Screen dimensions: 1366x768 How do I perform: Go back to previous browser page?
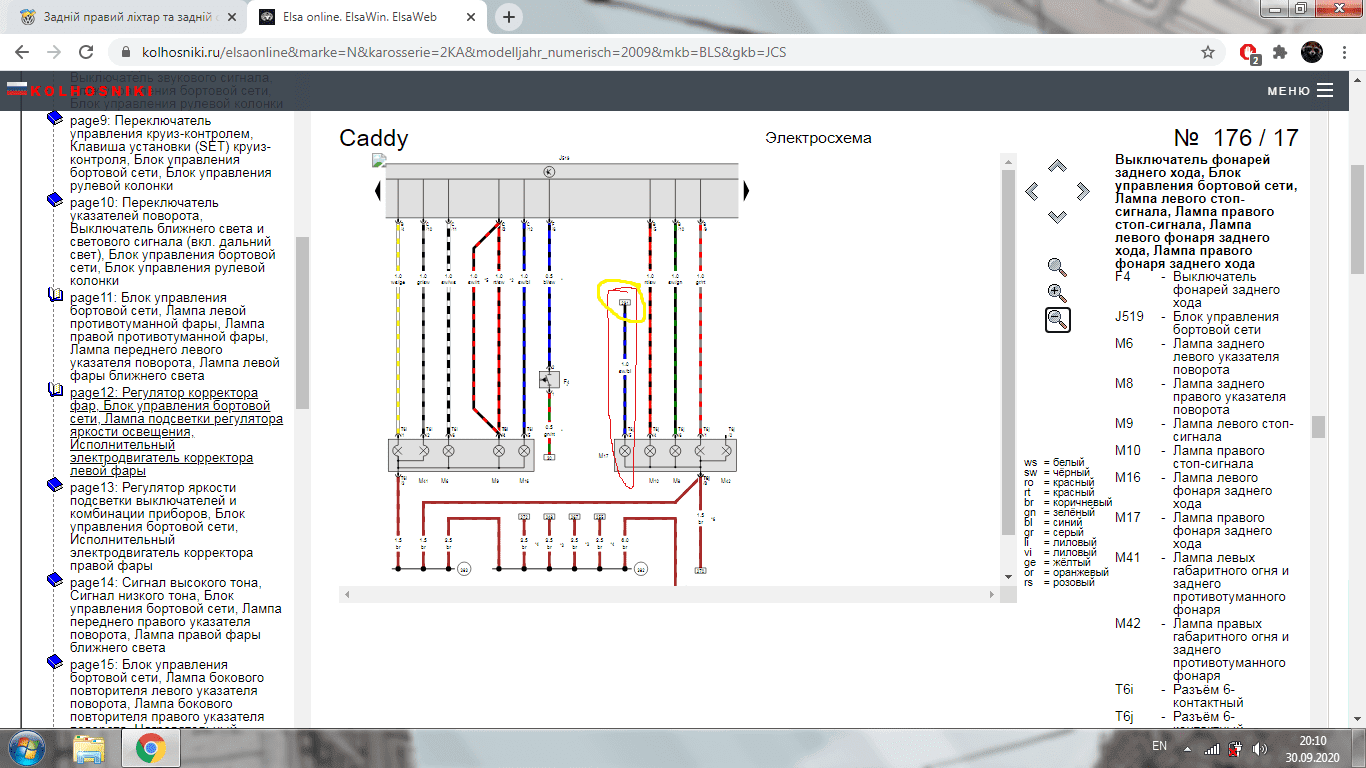pyautogui.click(x=22, y=52)
